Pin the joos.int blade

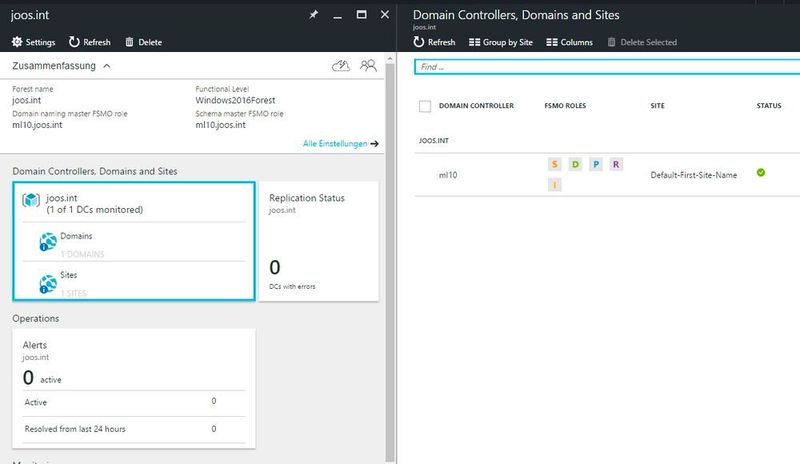pyautogui.click(x=313, y=15)
